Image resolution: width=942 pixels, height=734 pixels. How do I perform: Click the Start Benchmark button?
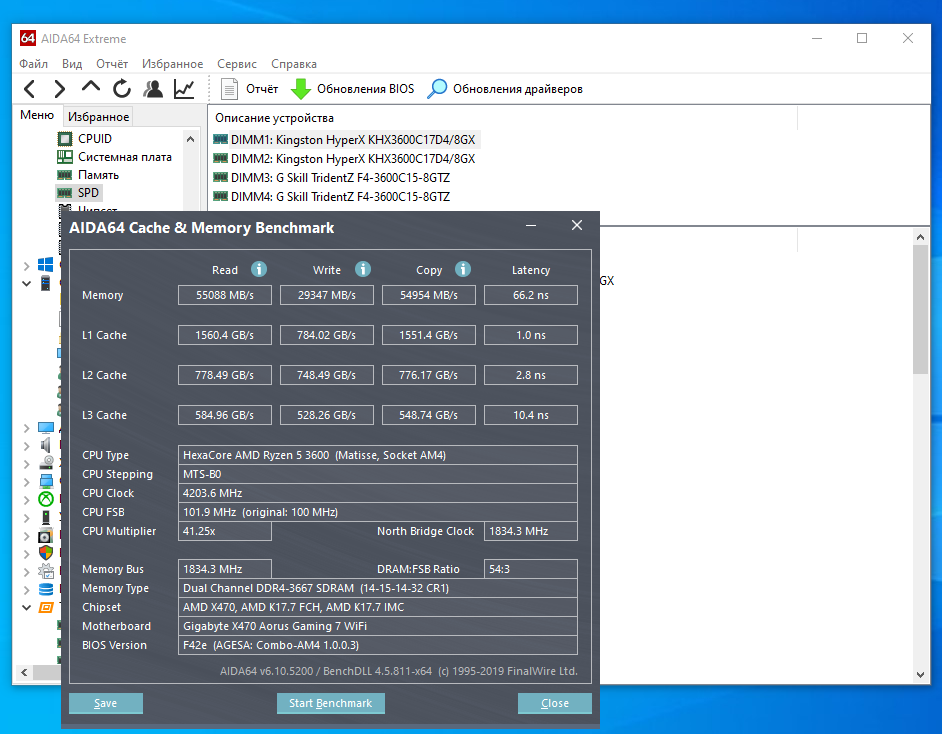point(330,703)
